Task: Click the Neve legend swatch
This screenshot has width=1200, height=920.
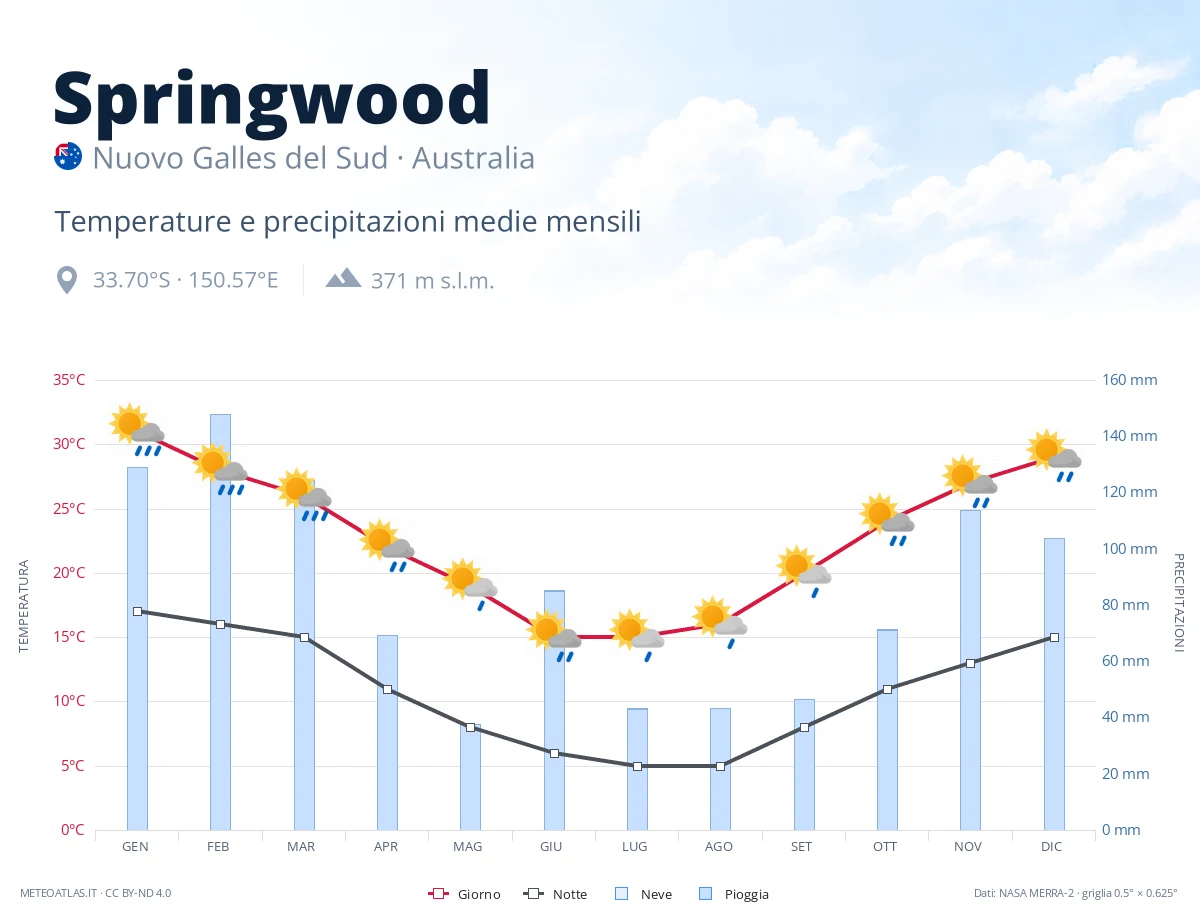Action: [621, 894]
